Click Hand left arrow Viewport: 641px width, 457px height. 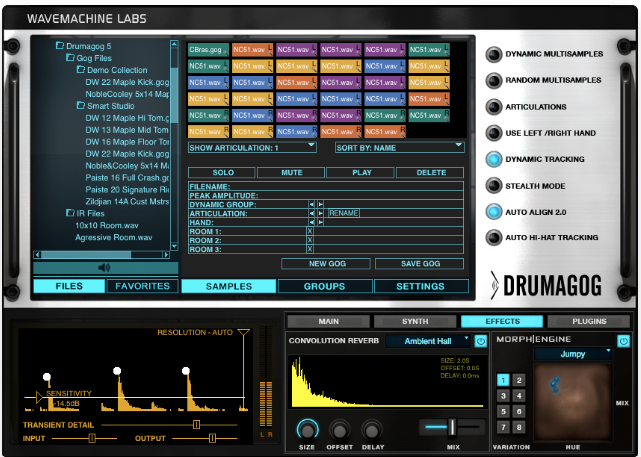[x=312, y=222]
